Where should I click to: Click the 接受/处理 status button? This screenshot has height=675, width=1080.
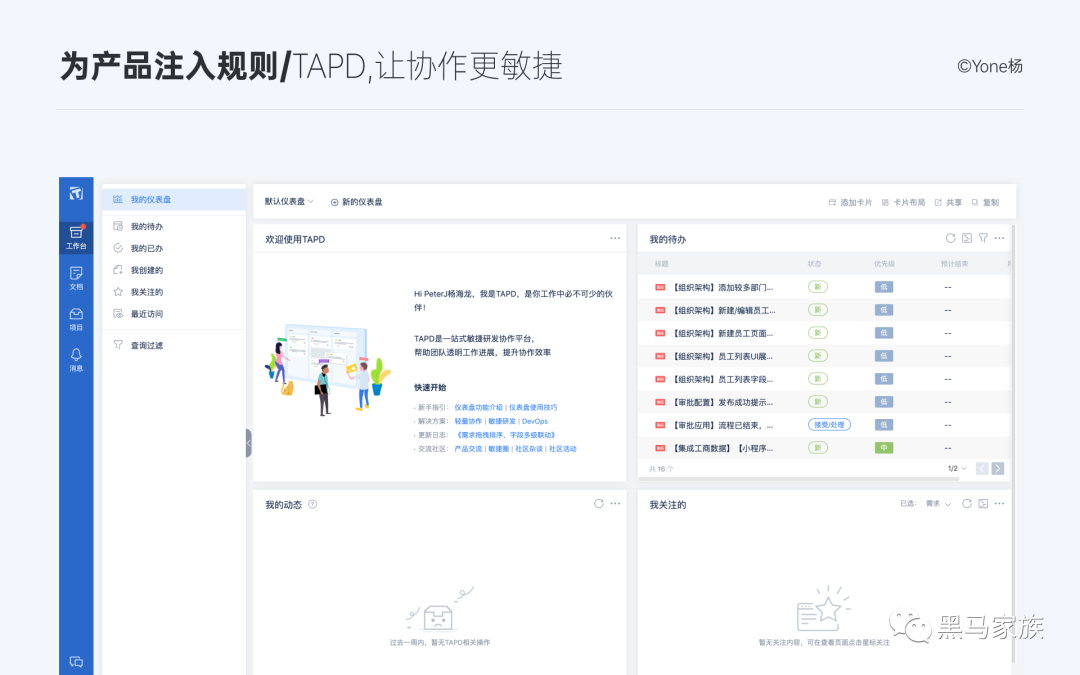click(x=829, y=425)
